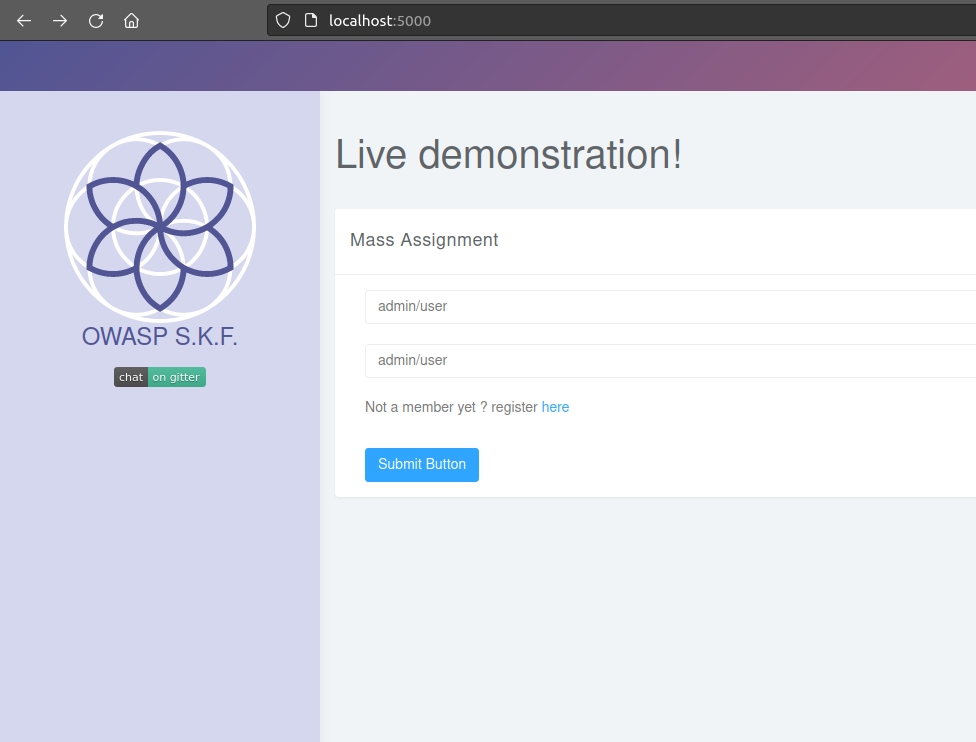
Task: Follow the register "here" link
Action: pos(555,407)
